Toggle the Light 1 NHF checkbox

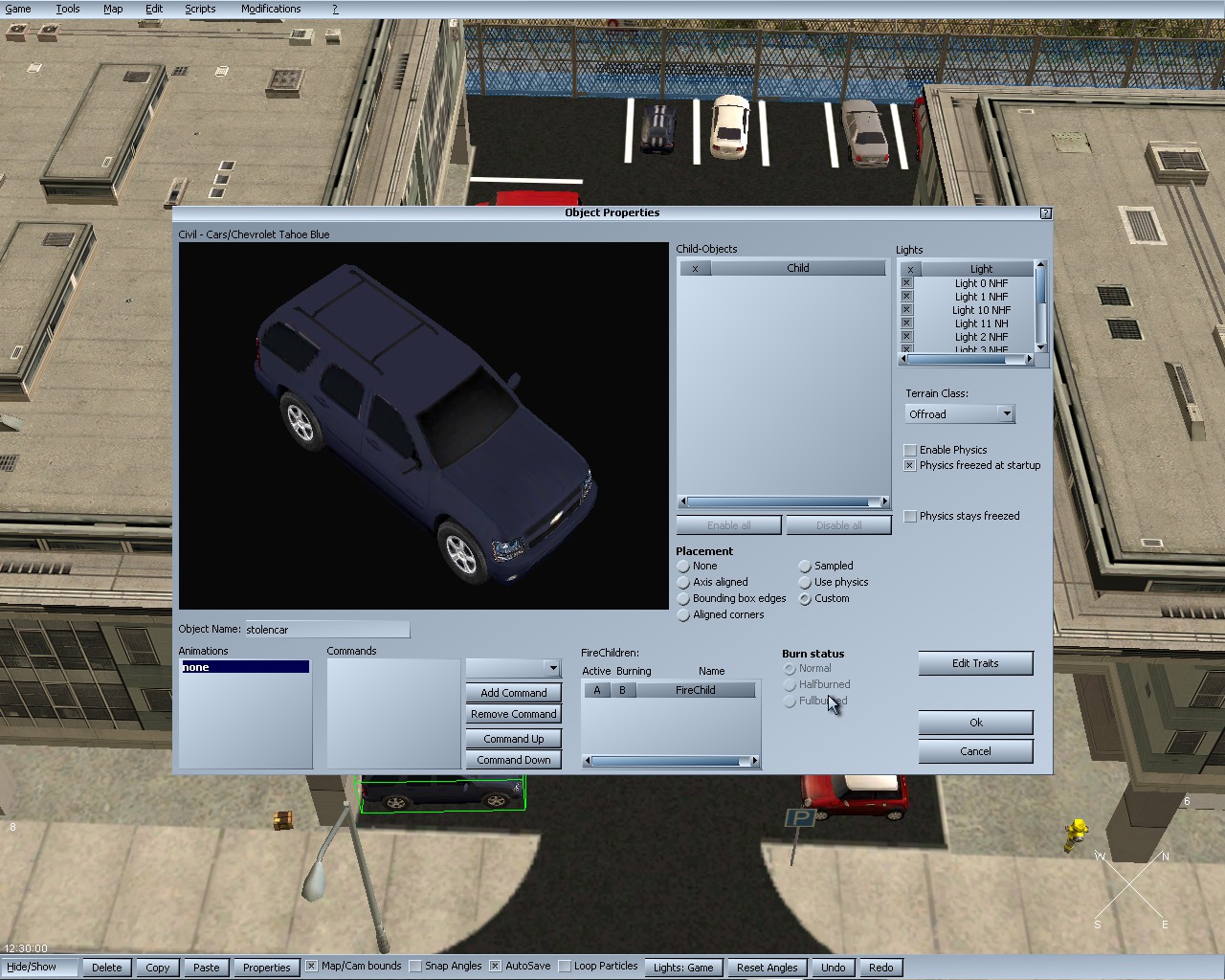coord(906,297)
